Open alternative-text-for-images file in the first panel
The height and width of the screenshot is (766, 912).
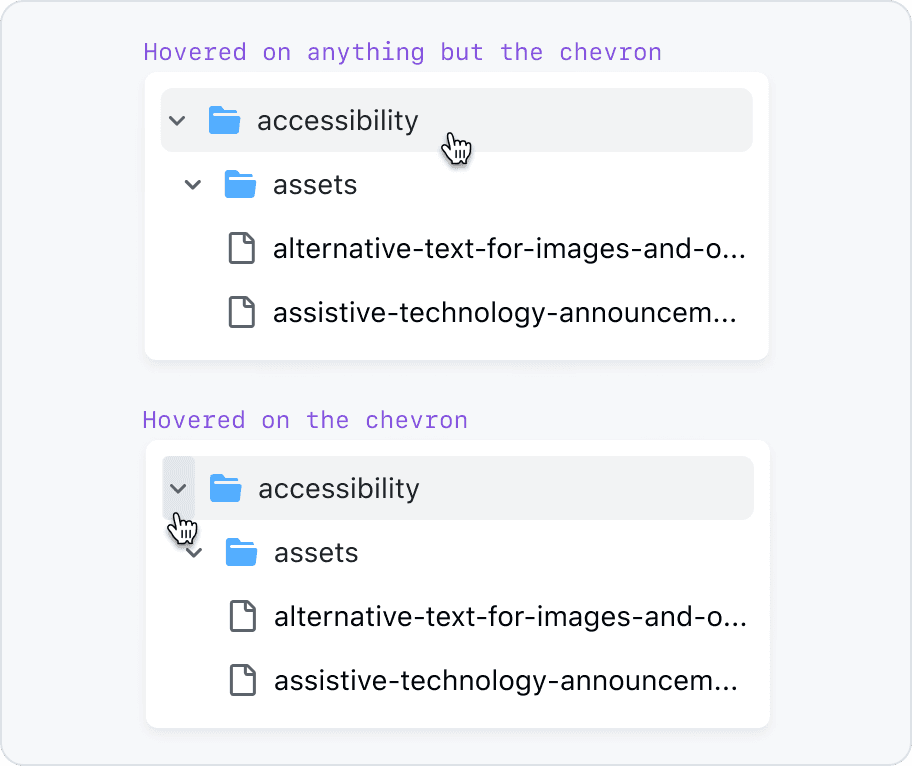tap(508, 249)
